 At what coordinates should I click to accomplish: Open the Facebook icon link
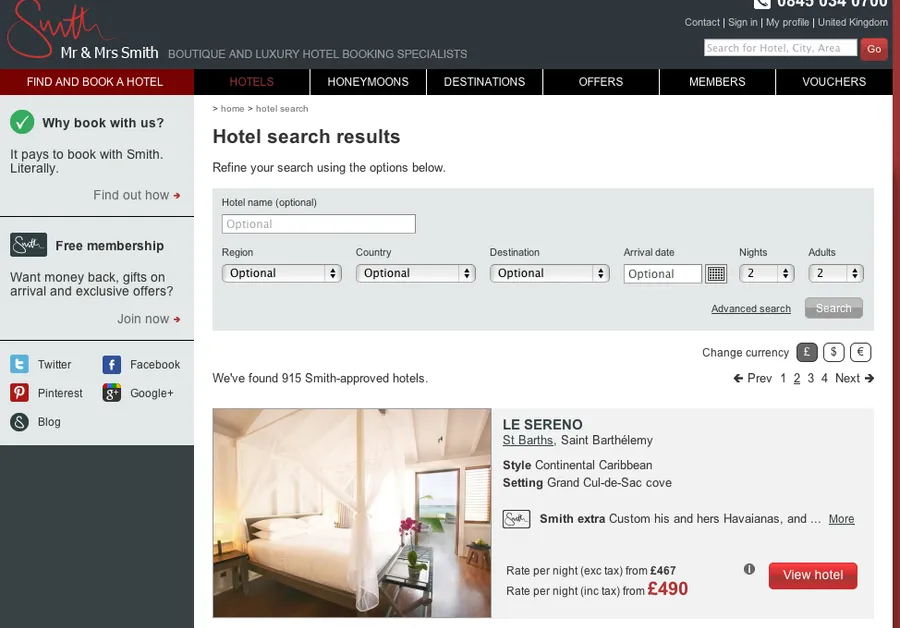112,365
